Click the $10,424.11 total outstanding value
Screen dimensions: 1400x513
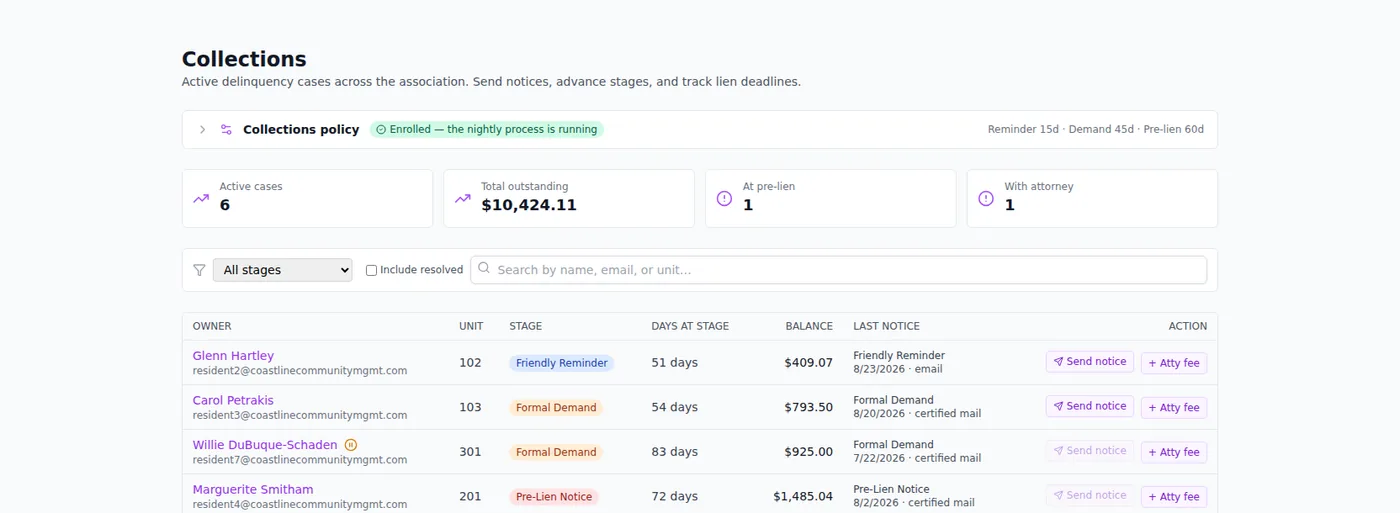coord(529,205)
